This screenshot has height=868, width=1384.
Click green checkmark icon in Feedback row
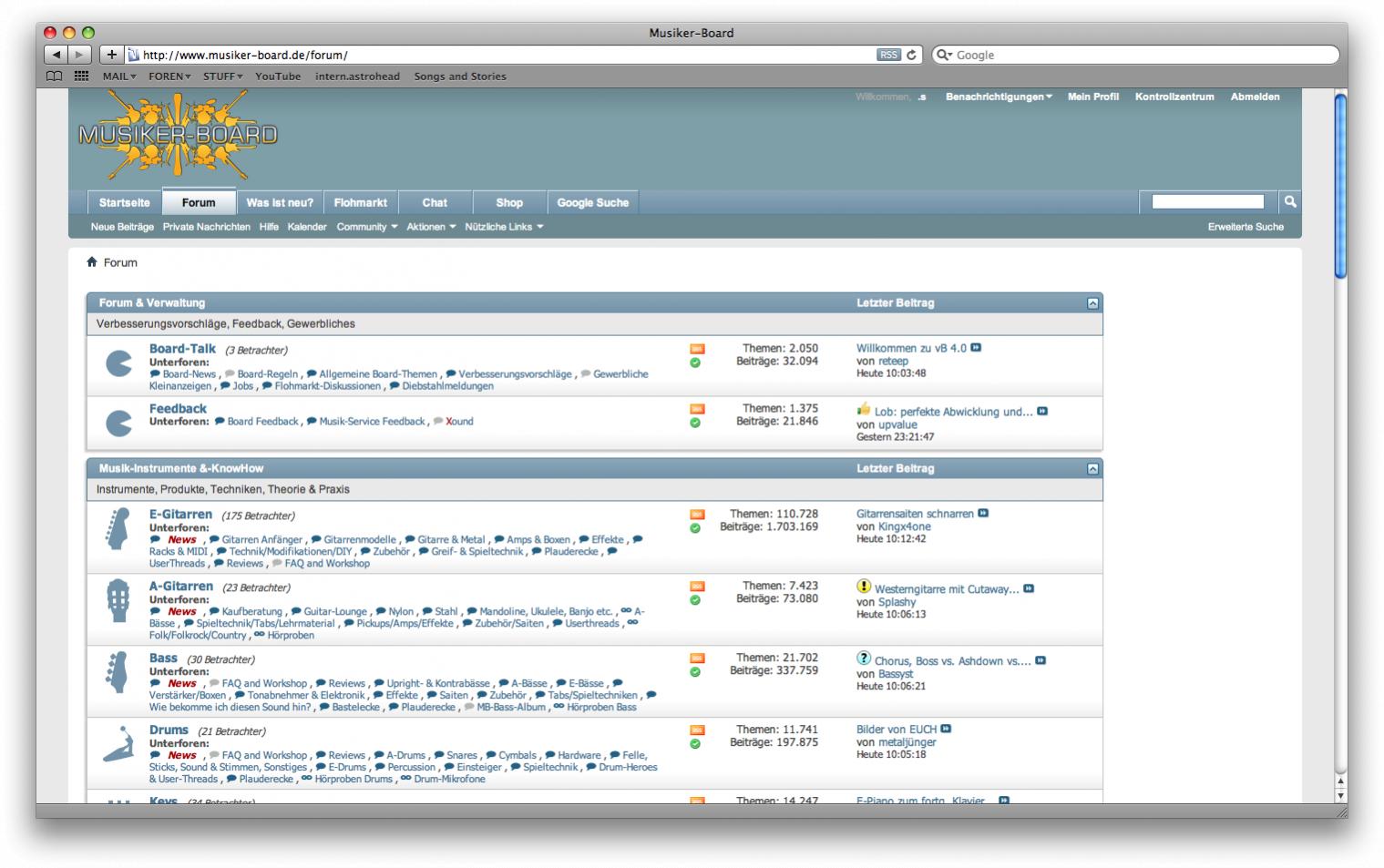[695, 423]
